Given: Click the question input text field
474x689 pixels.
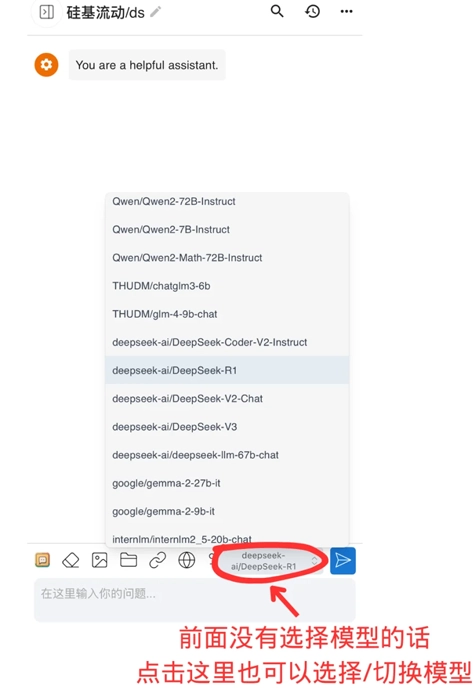Looking at the screenshot, I should (x=195, y=599).
